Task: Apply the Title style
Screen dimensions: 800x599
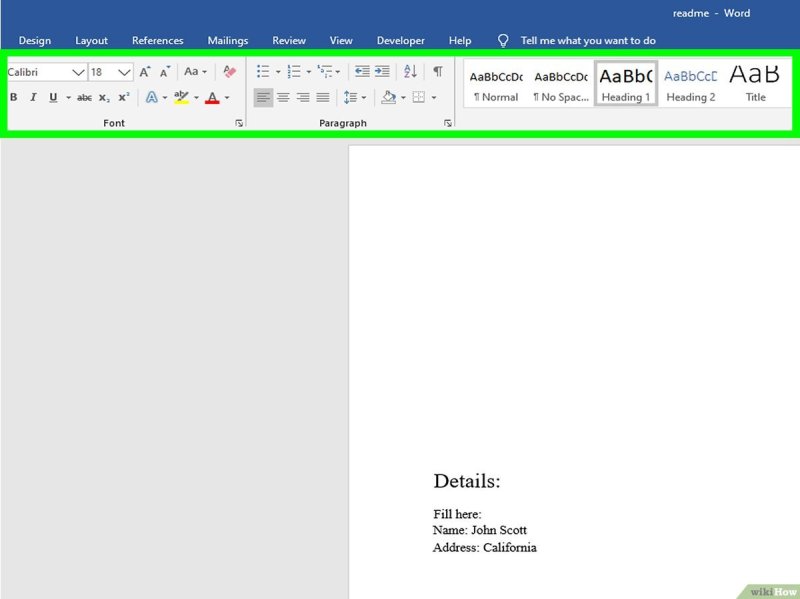Action: click(x=755, y=84)
